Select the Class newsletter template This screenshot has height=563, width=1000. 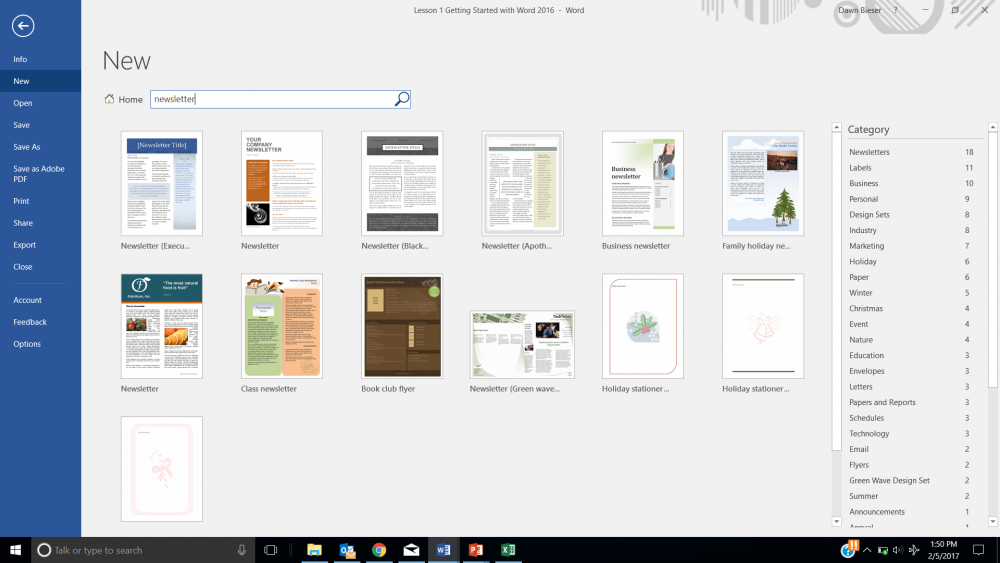coord(282,326)
